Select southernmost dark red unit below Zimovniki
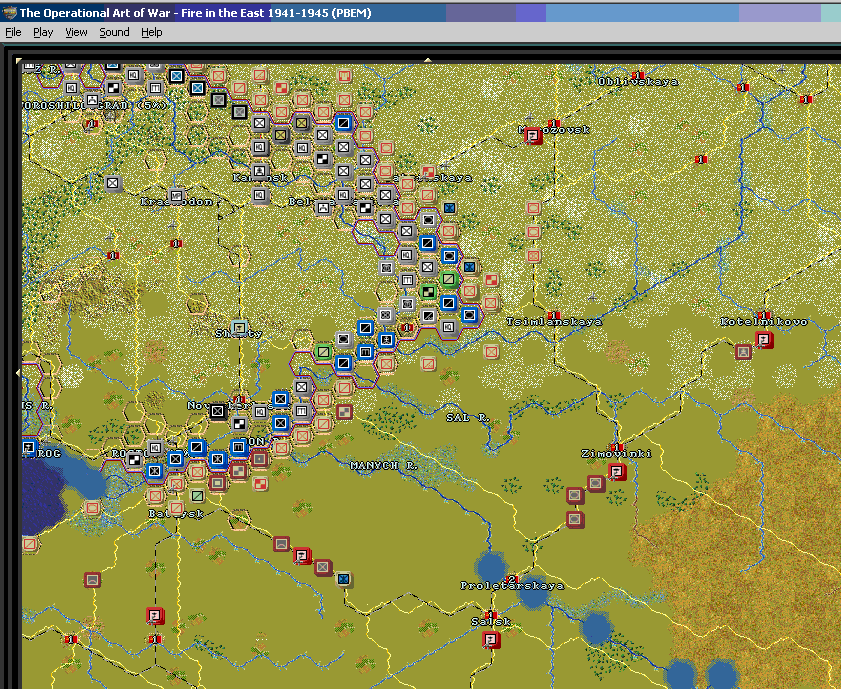841x689 pixels. [x=575, y=520]
